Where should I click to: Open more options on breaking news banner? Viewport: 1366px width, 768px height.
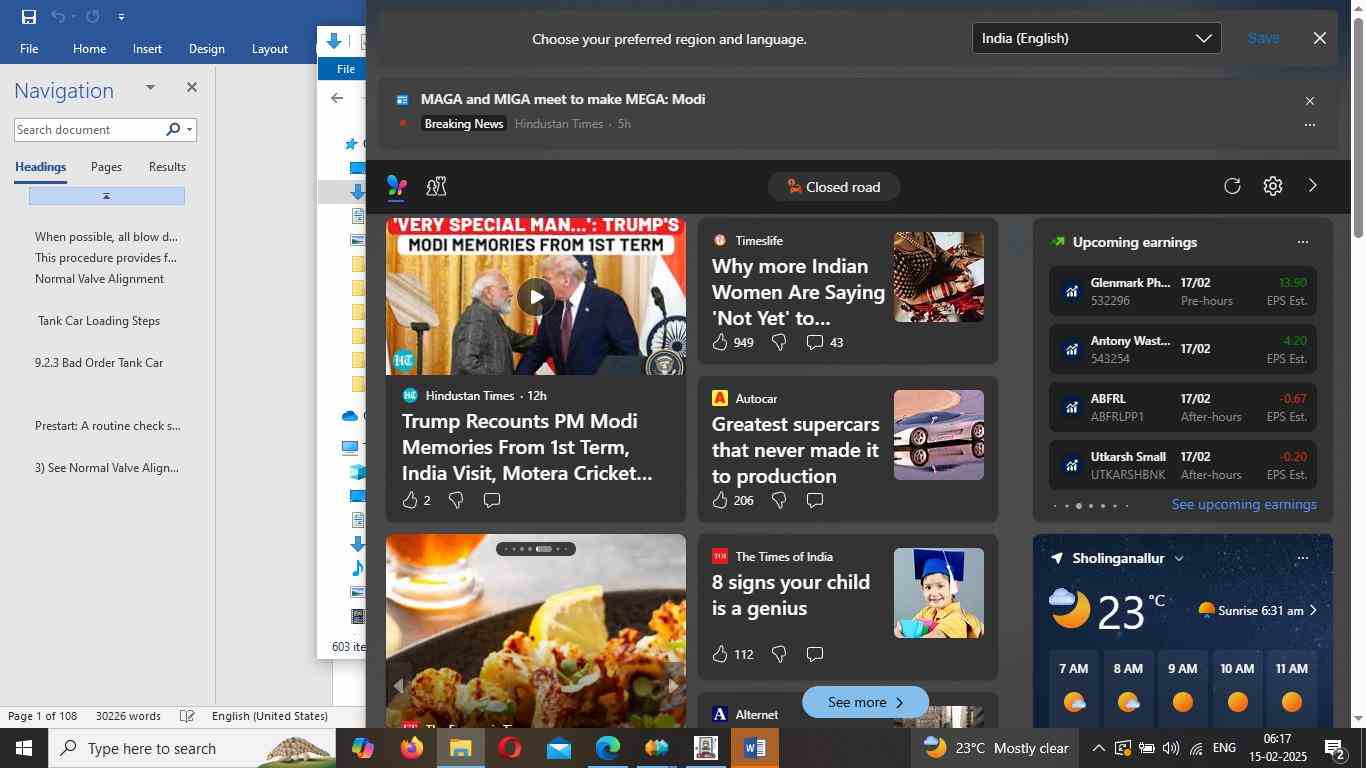[1310, 125]
